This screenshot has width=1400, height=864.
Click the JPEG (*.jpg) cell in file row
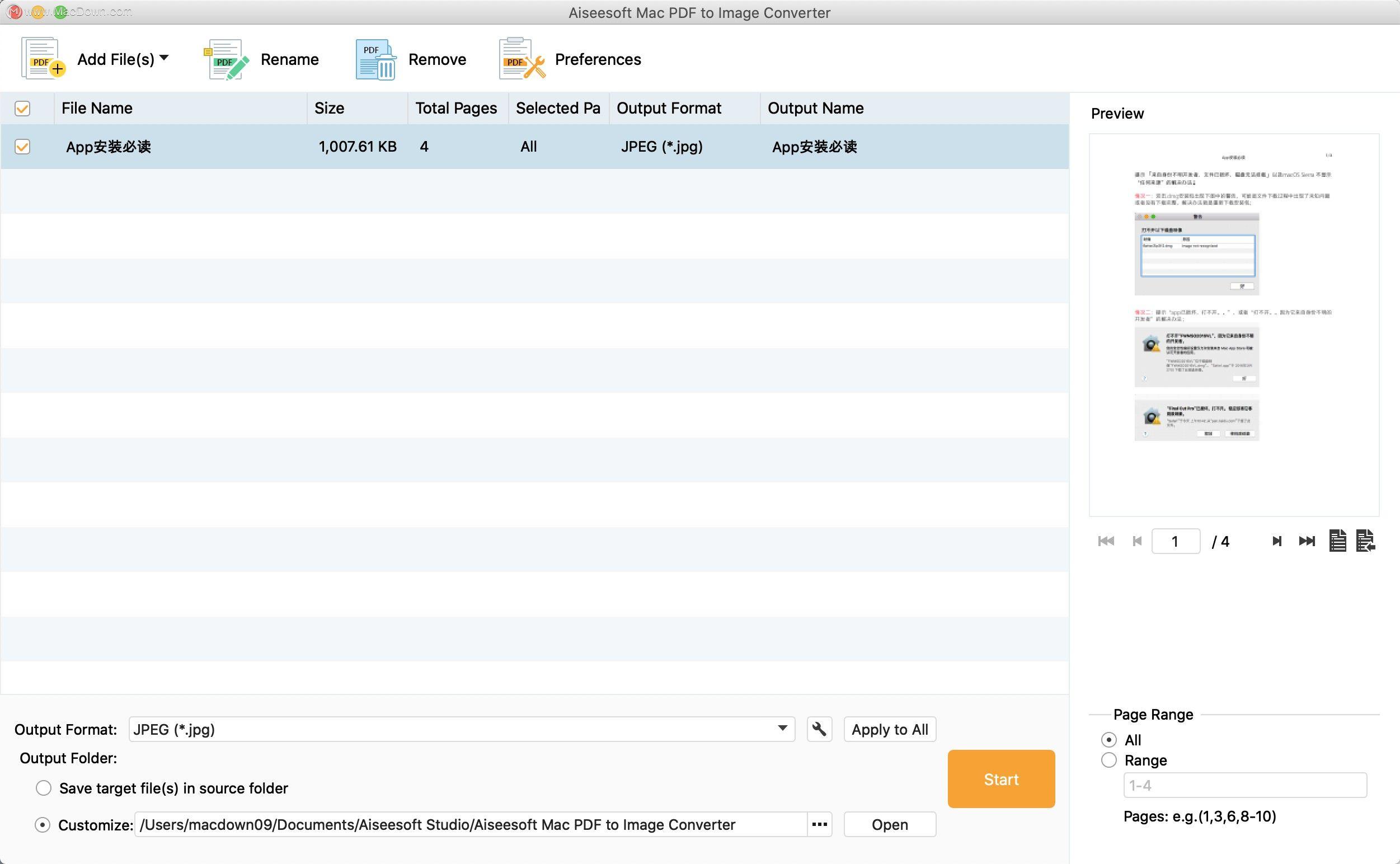coord(662,147)
